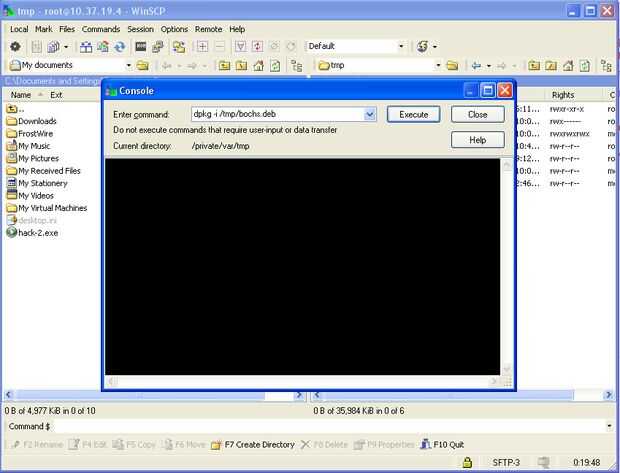Click F7 Create Directory
Viewport: 620px width, 473px height.
[x=253, y=445]
